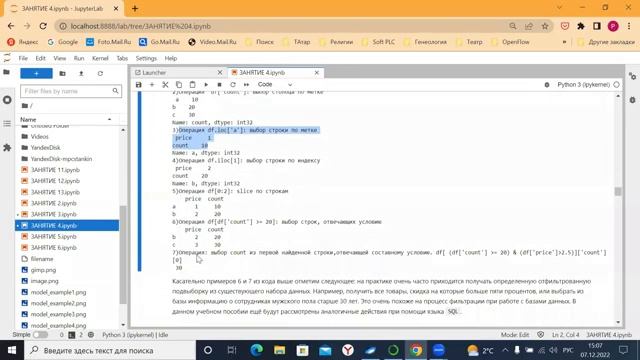The height and width of the screenshot is (360, 640).
Task: Click the notebook vertical scrollbar thumb
Action: (x=618, y=191)
